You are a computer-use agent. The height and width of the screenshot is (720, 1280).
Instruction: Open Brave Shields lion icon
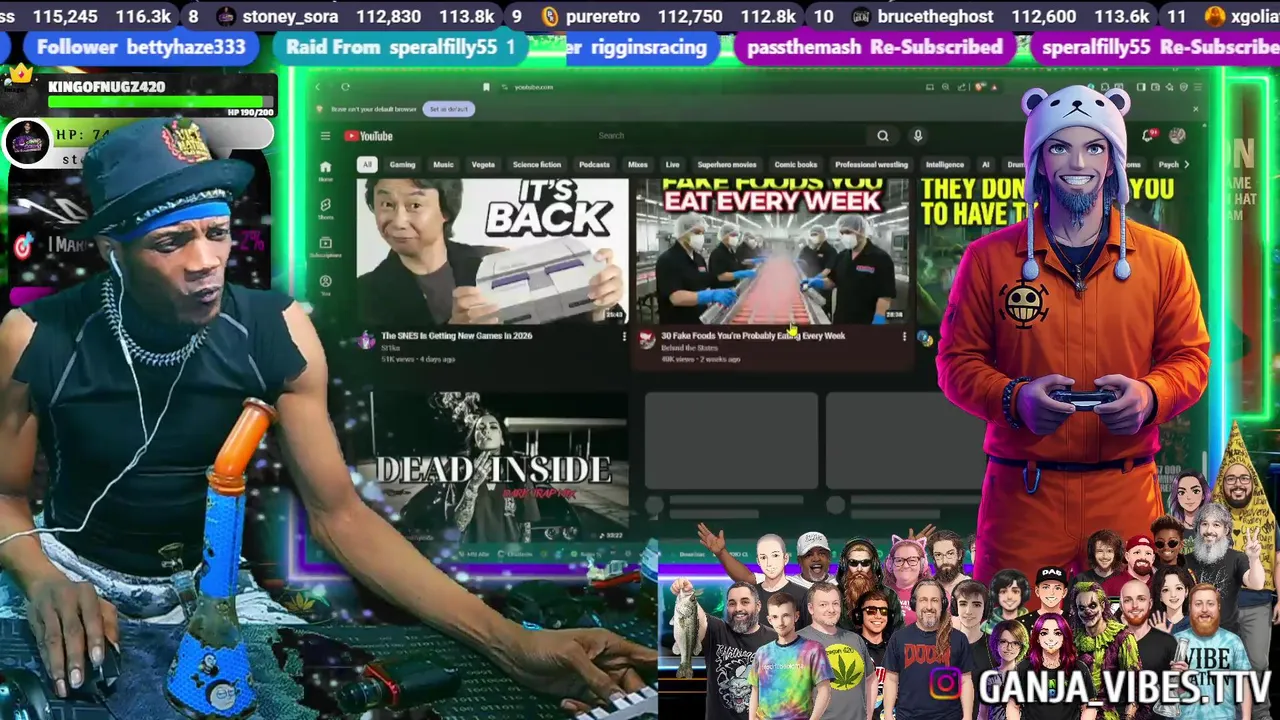coord(979,87)
